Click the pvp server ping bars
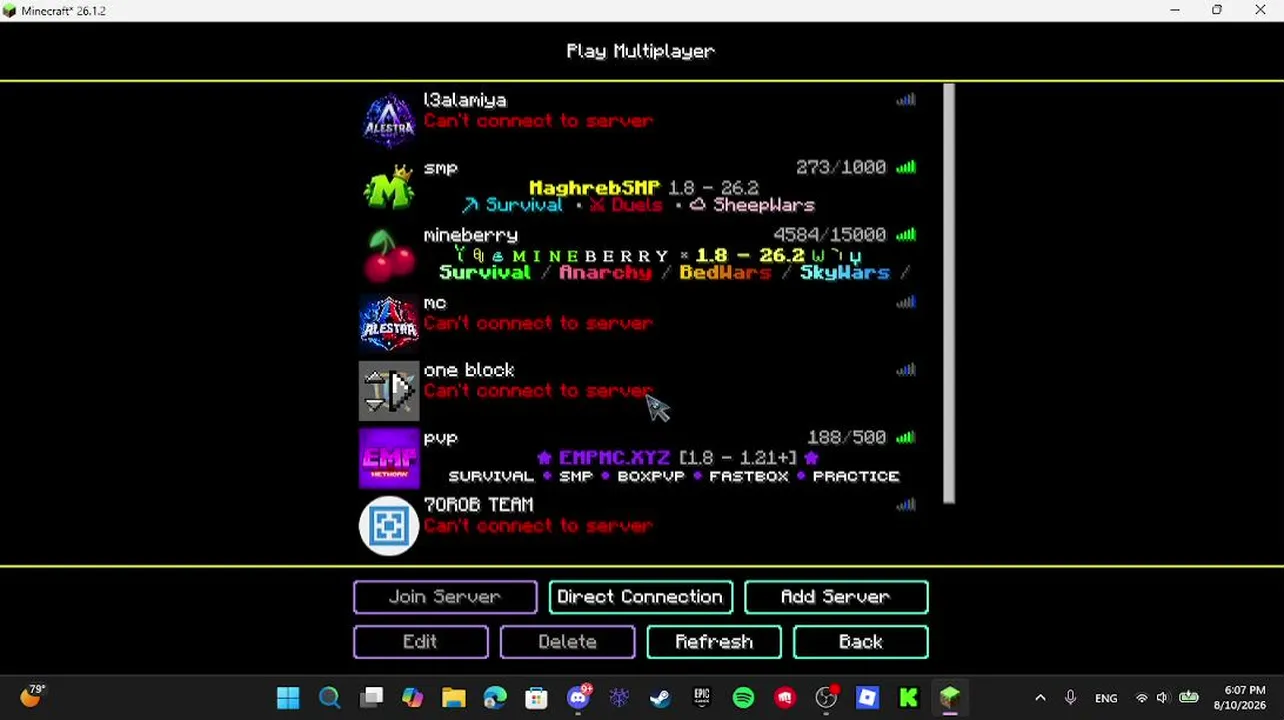The width and height of the screenshot is (1284, 720). [x=906, y=437]
